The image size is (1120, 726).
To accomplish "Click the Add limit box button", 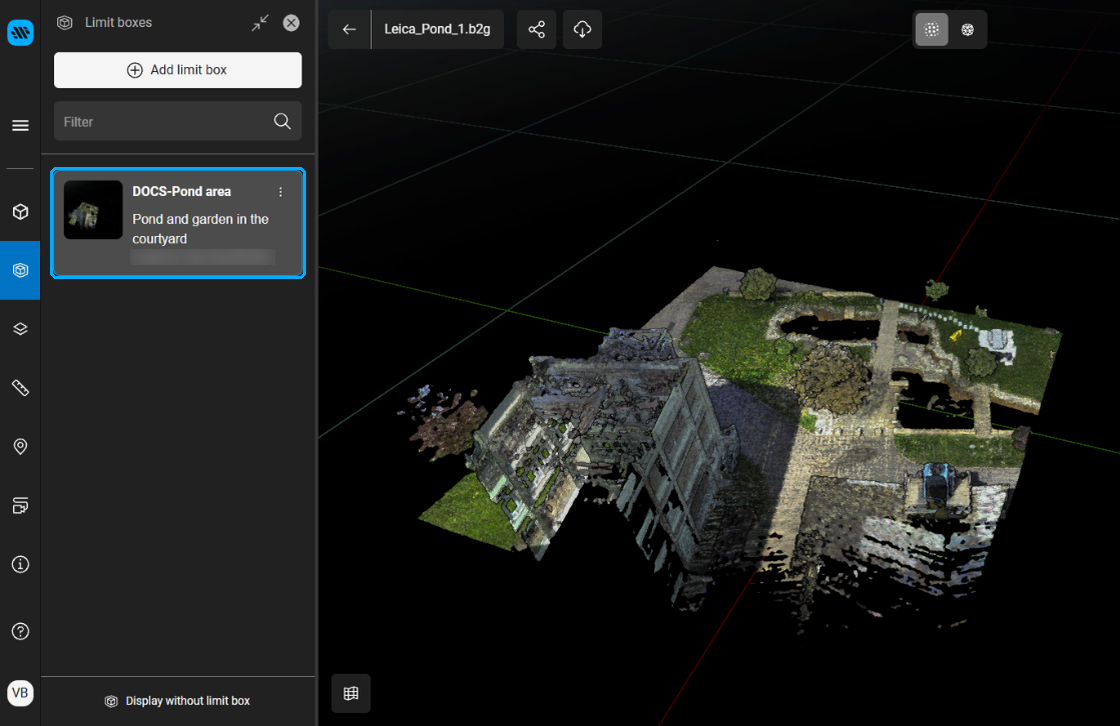I will [178, 70].
